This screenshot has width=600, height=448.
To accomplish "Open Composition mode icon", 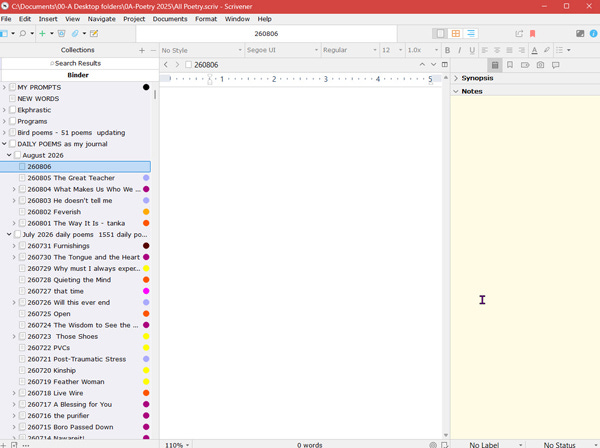I will pyautogui.click(x=580, y=34).
